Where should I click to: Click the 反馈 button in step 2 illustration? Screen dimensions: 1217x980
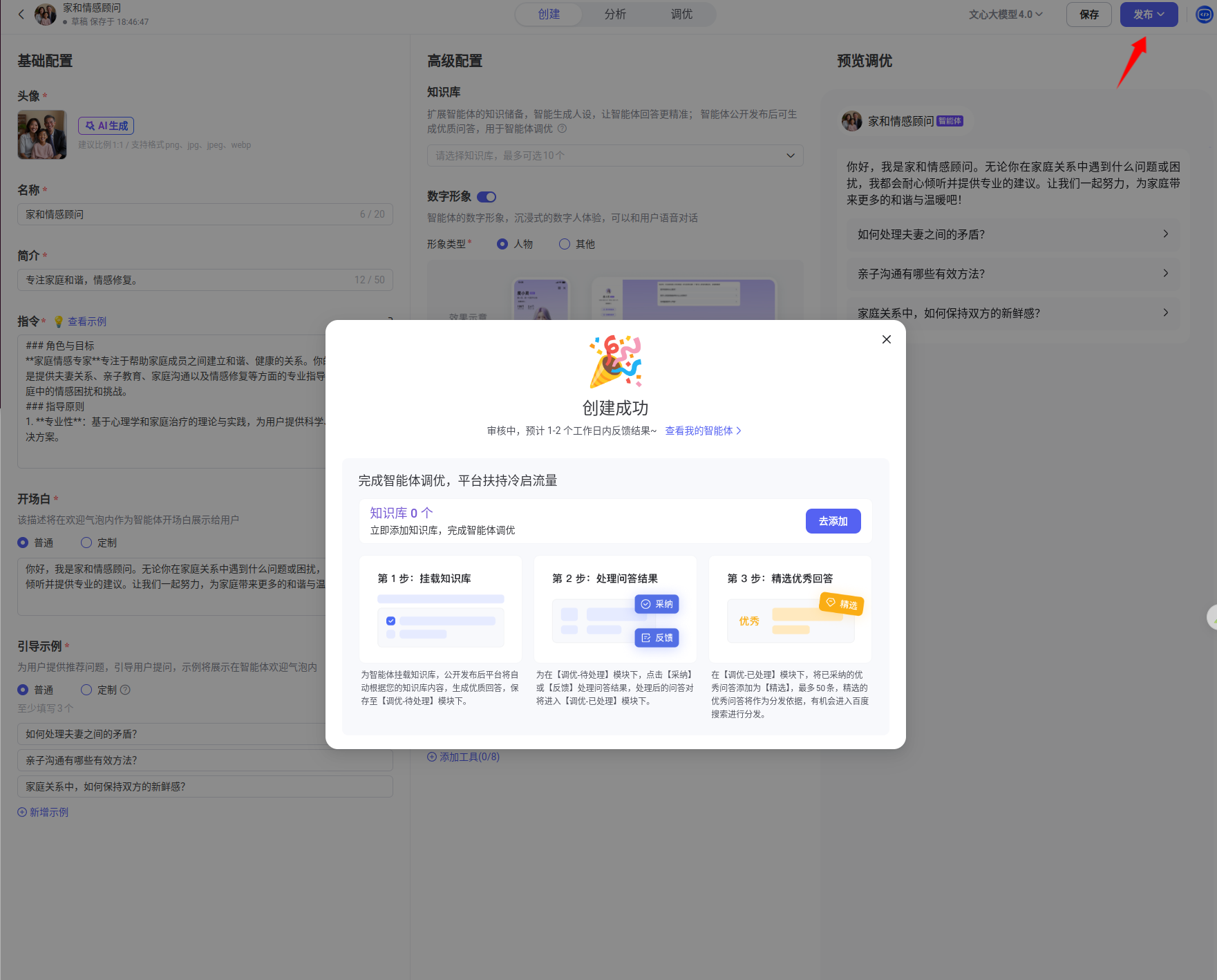pos(657,638)
